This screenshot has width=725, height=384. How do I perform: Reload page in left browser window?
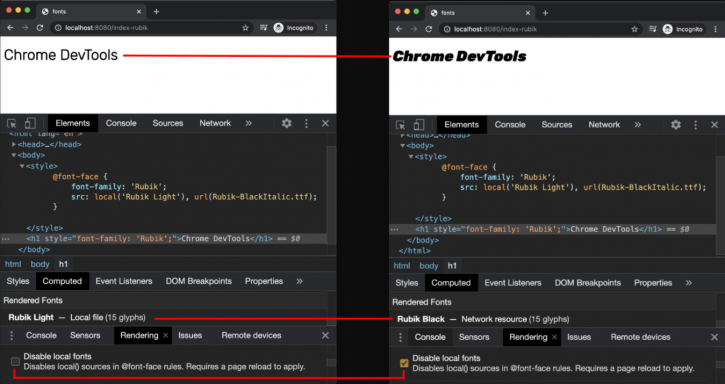(x=40, y=28)
